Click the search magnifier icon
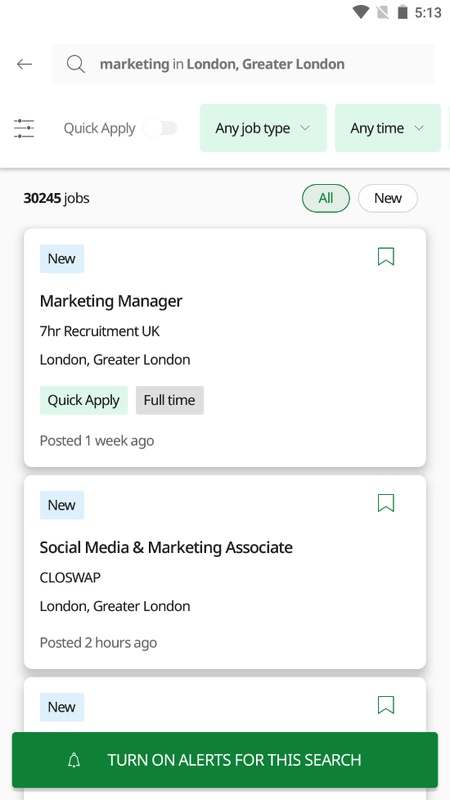450x800 pixels. pos(76,64)
